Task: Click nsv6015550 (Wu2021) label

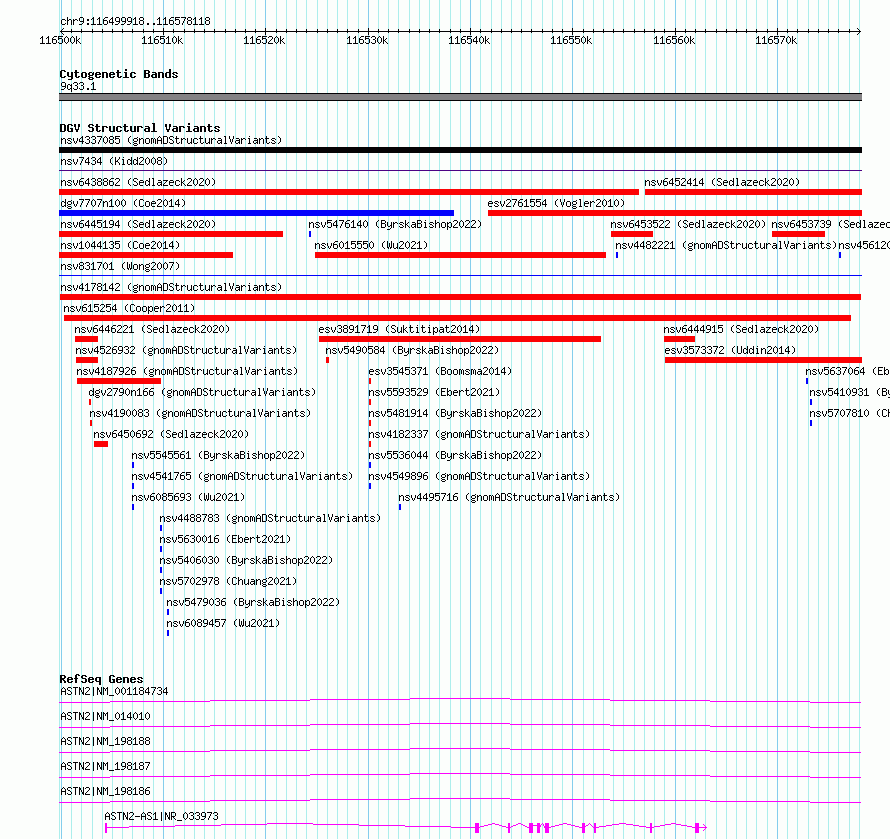Action: pos(371,245)
